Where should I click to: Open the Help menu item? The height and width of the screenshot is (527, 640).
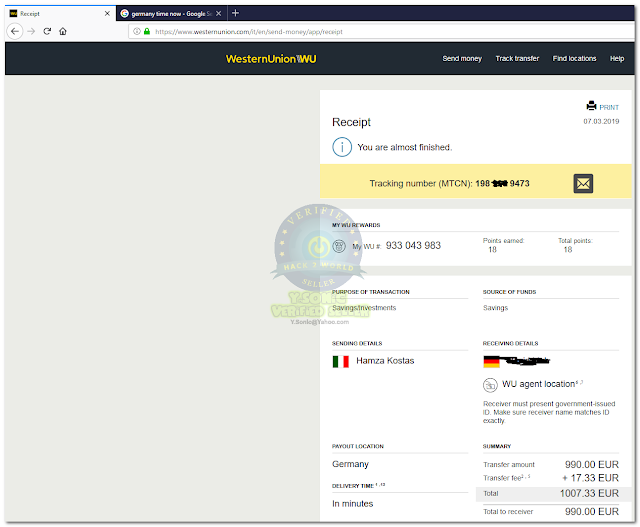click(617, 59)
